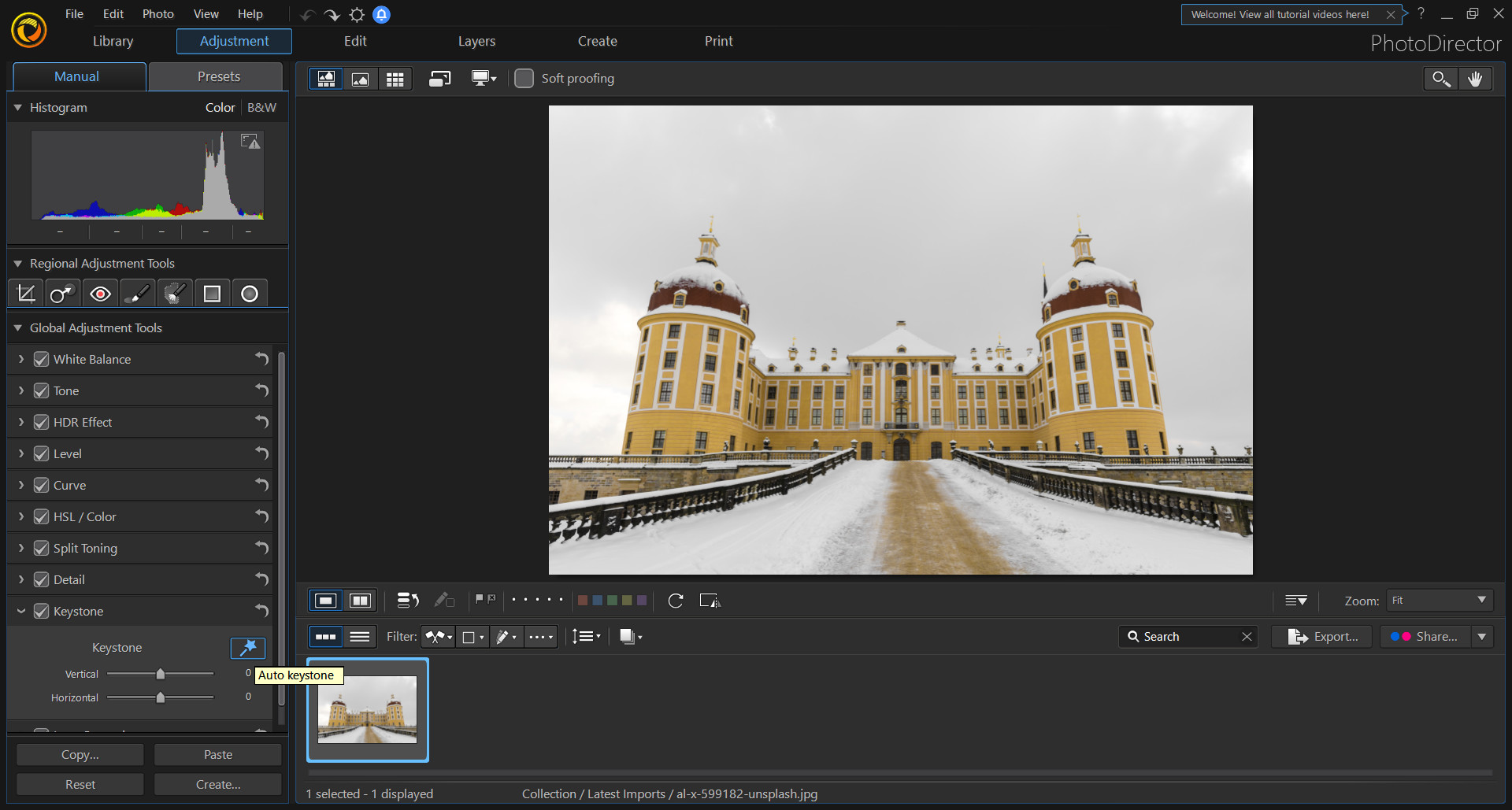Select the Adjustment Brush tool
Image resolution: width=1512 pixels, height=810 pixels.
point(137,293)
